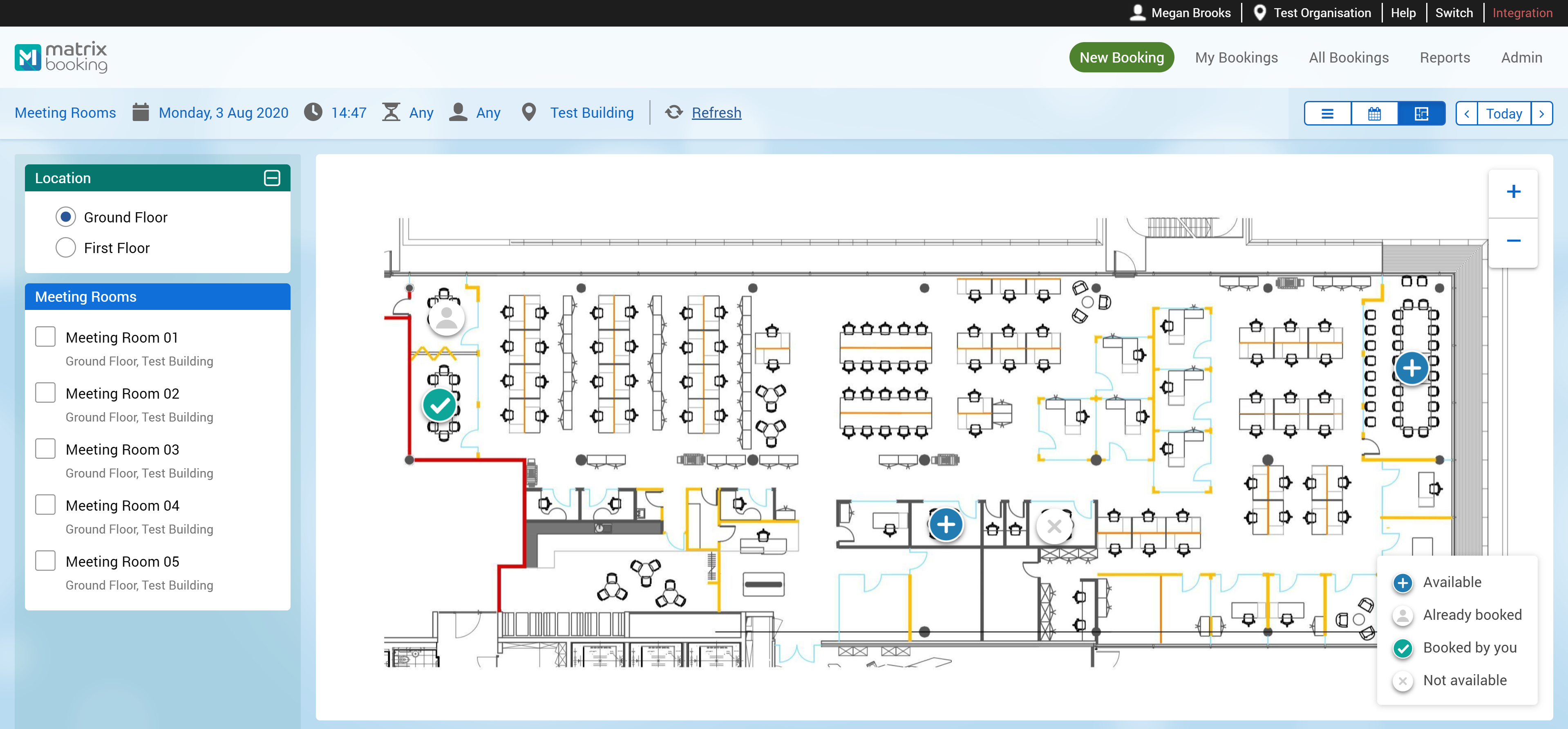Switch to list view icon
This screenshot has height=729, width=1568.
1327,114
